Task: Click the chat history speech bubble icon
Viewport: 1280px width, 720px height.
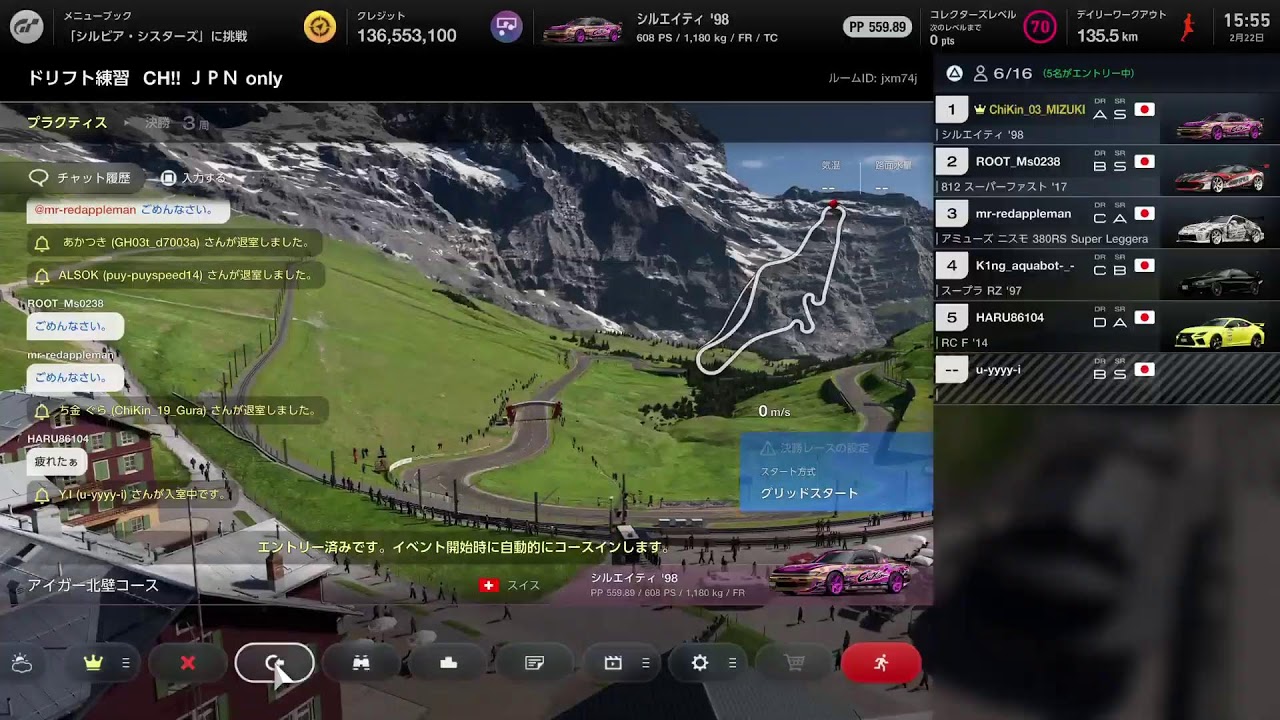Action: [x=39, y=178]
